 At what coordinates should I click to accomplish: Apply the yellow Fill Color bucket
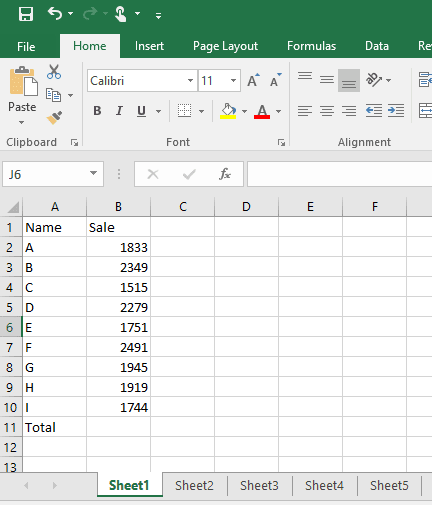(228, 111)
